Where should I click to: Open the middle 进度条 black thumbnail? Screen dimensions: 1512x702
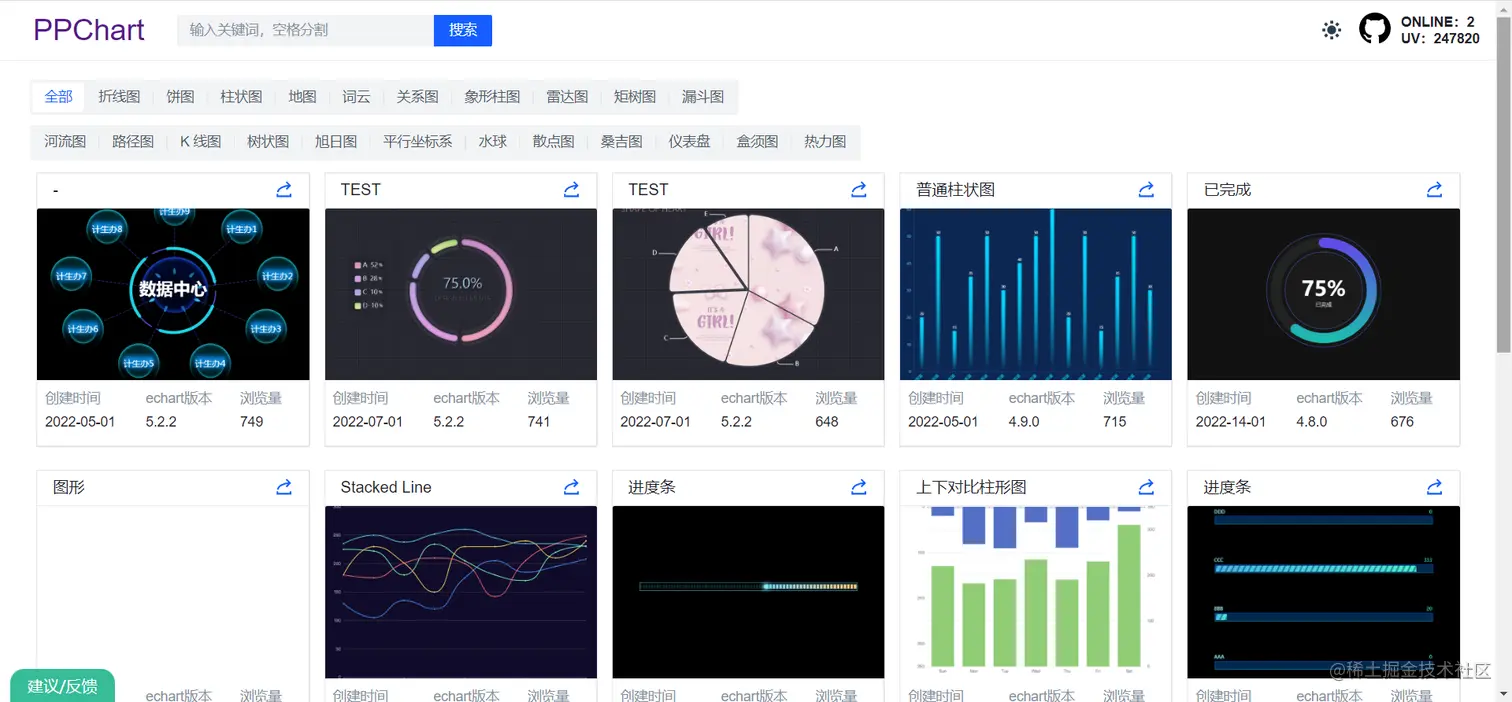coord(748,592)
